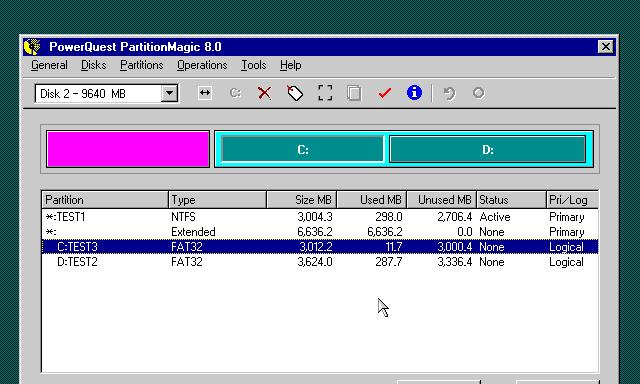The height and width of the screenshot is (384, 640).
Task: Click the red checkmark check partition icon
Action: (x=384, y=93)
